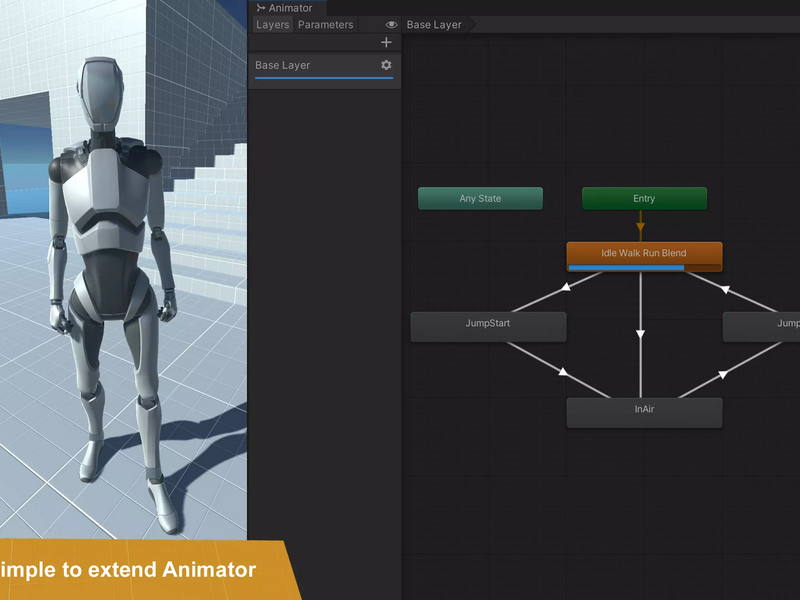The width and height of the screenshot is (800, 600).
Task: Select the Entry to Idle orange transition arrow
Action: click(640, 226)
